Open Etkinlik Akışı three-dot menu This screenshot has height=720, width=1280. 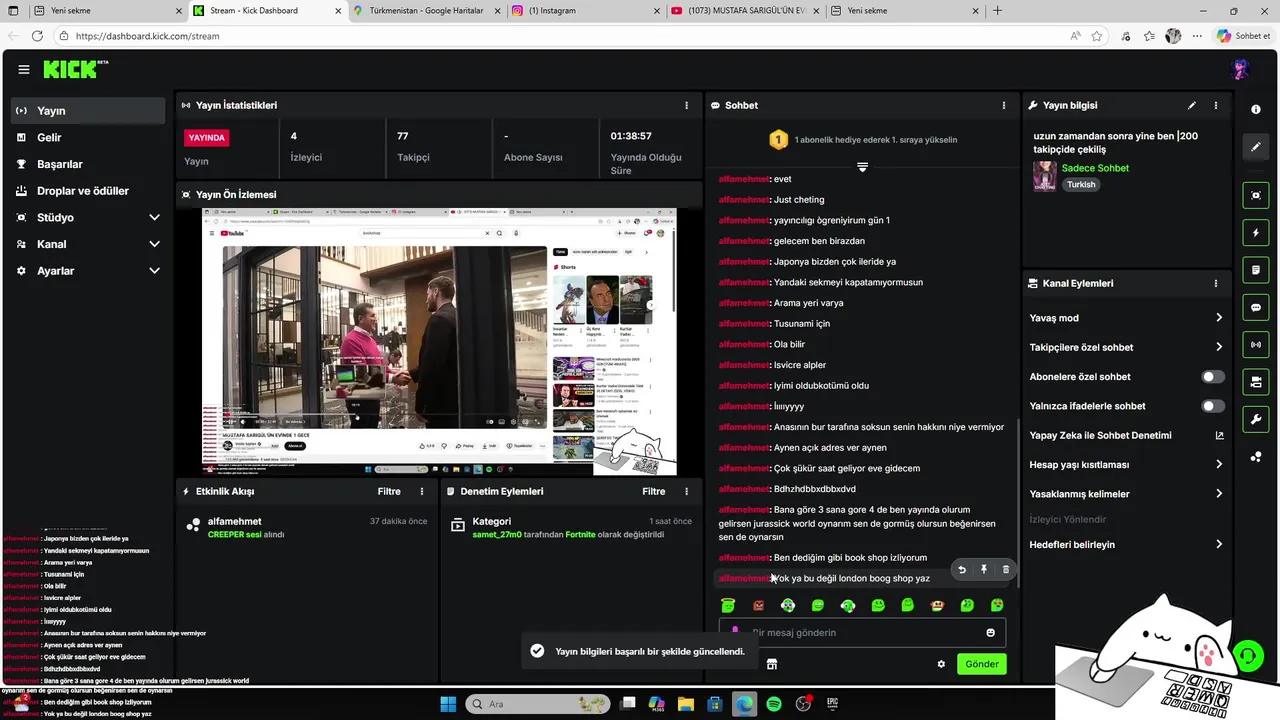tap(422, 491)
